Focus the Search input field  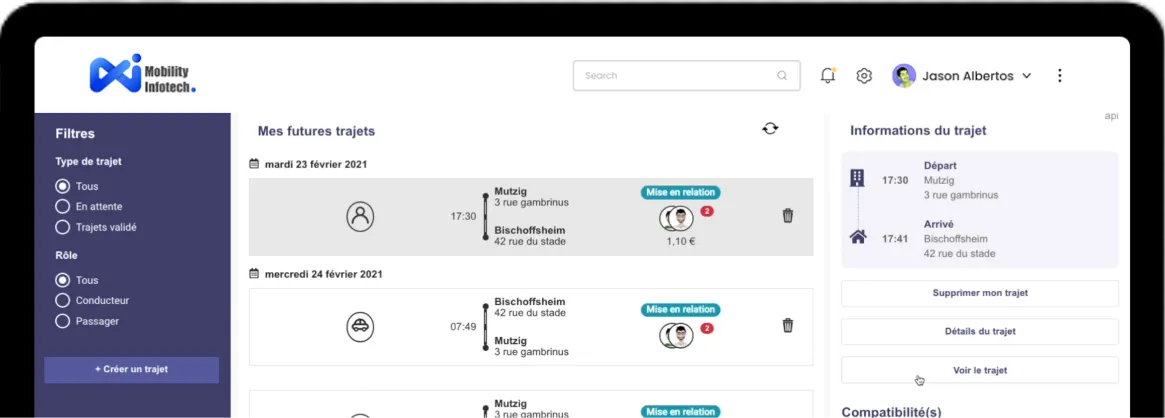click(687, 76)
